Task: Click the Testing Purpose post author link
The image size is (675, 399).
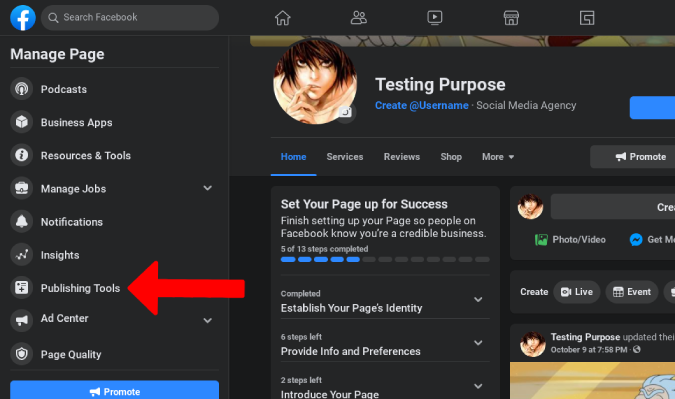Action: coord(585,337)
